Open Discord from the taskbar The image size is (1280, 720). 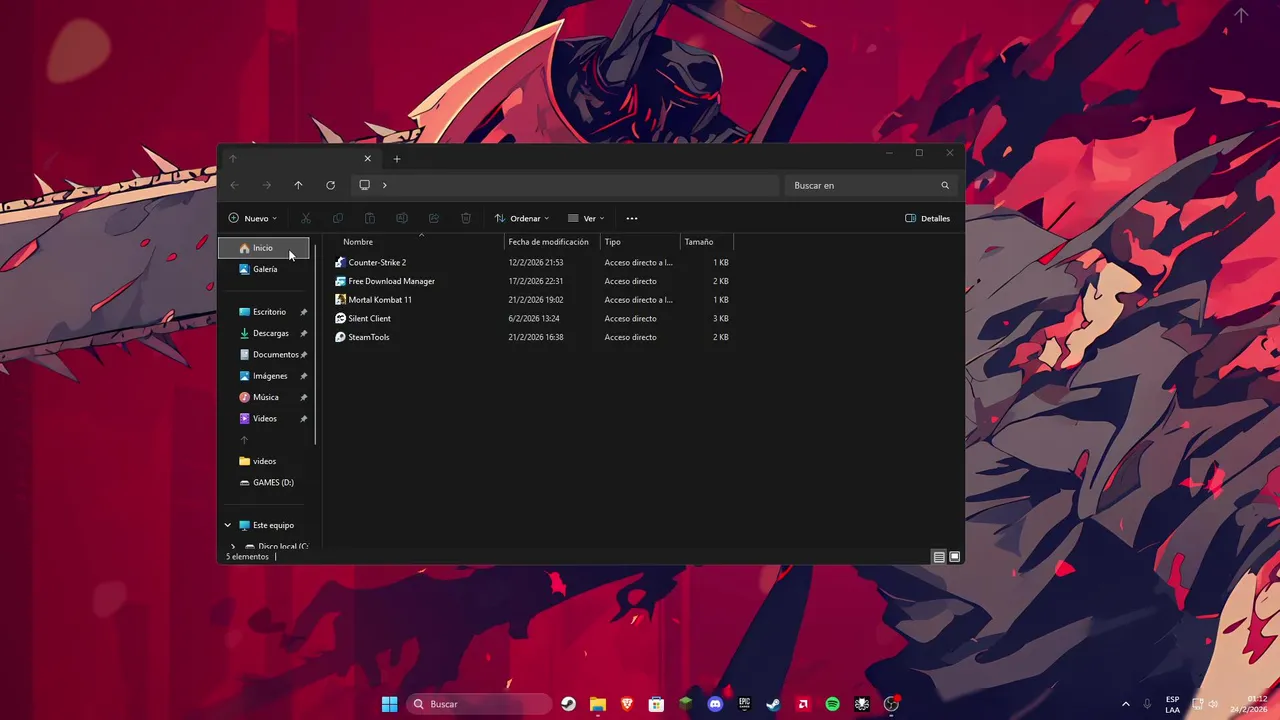tap(715, 704)
